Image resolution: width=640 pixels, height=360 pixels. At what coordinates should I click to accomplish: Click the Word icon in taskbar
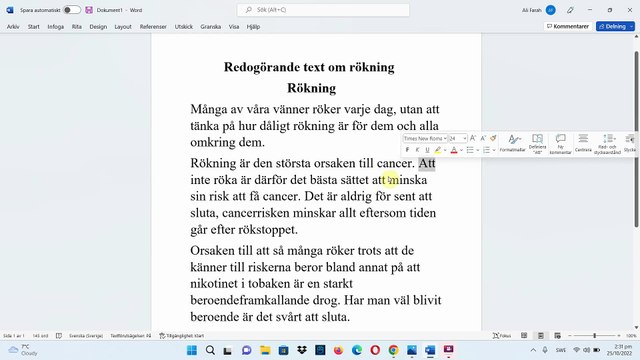[430, 350]
